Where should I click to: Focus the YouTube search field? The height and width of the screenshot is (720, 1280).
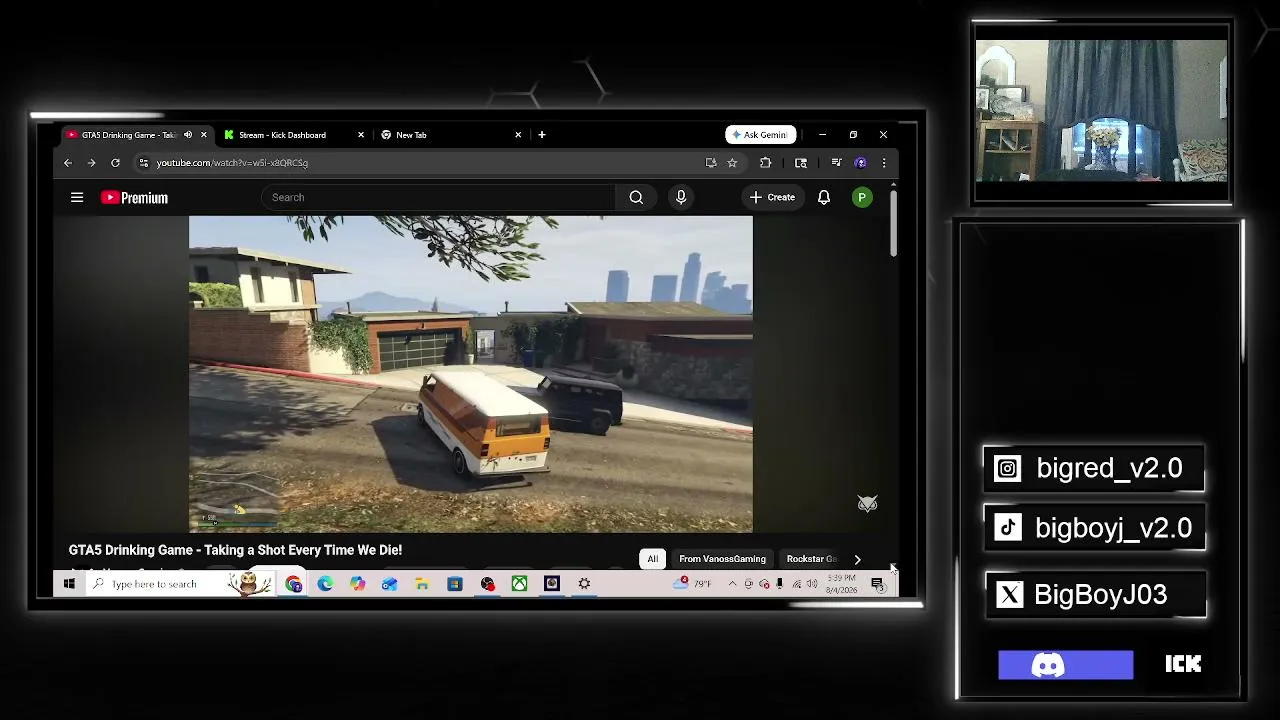440,197
